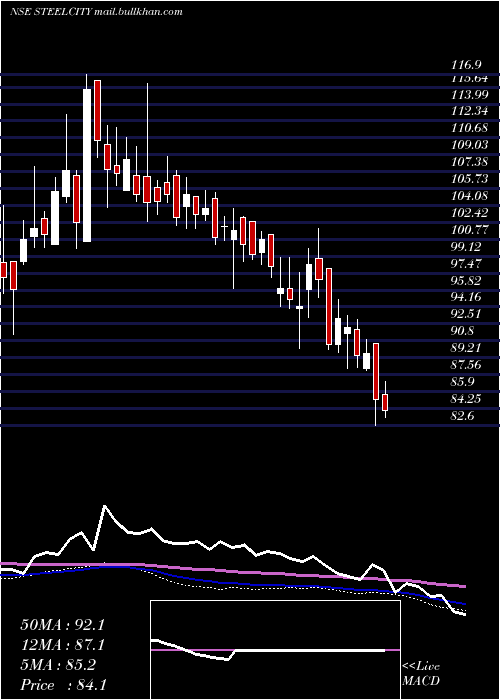Click the Price : 84.1 readout
The height and width of the screenshot is (700, 500).
(63, 685)
